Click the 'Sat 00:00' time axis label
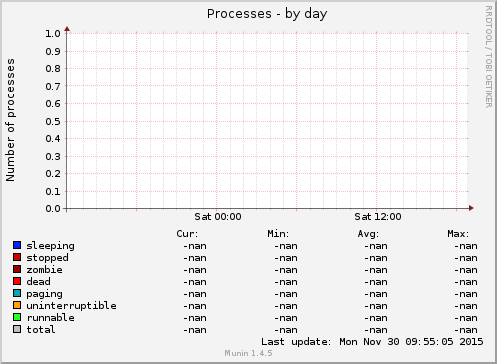The image size is (497, 364). click(x=218, y=217)
